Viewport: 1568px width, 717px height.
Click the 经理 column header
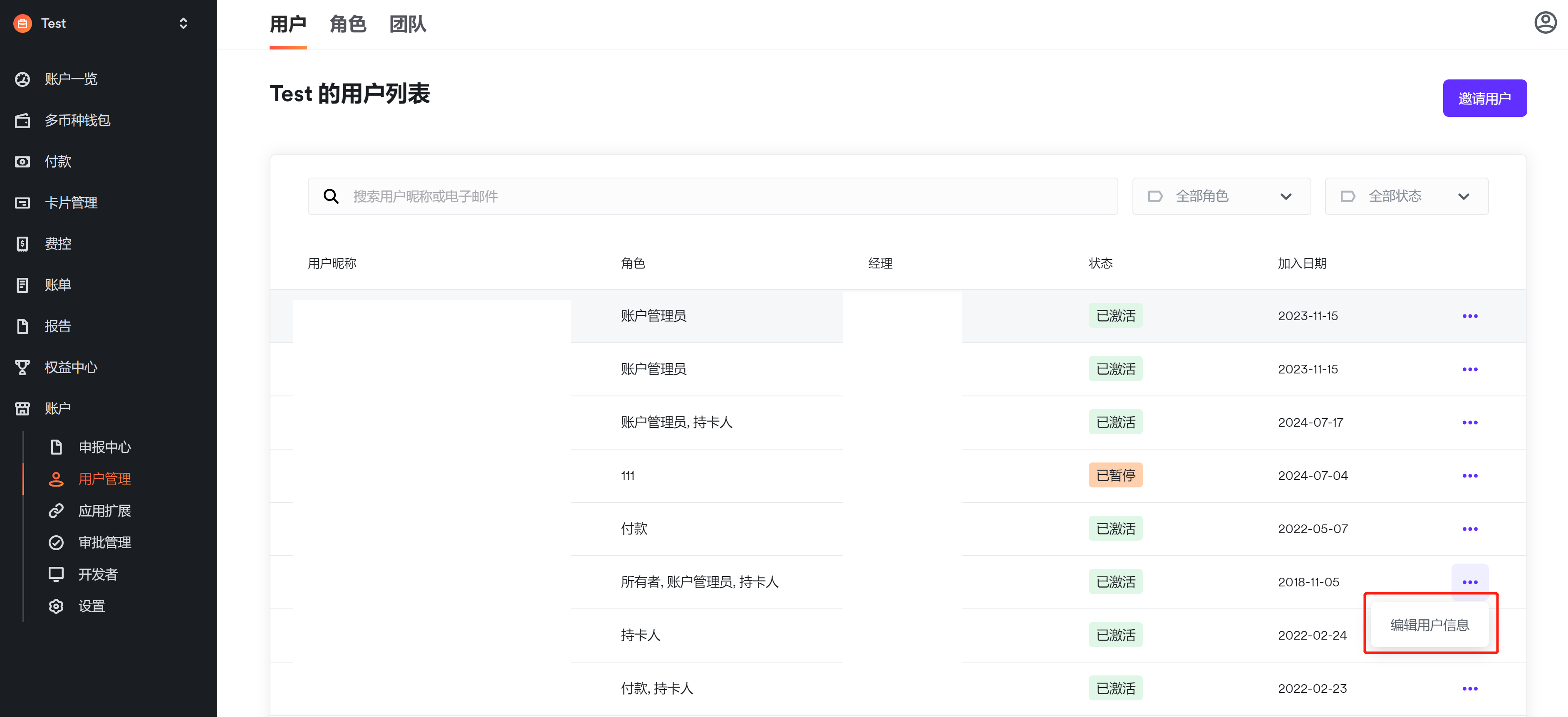tap(880, 264)
